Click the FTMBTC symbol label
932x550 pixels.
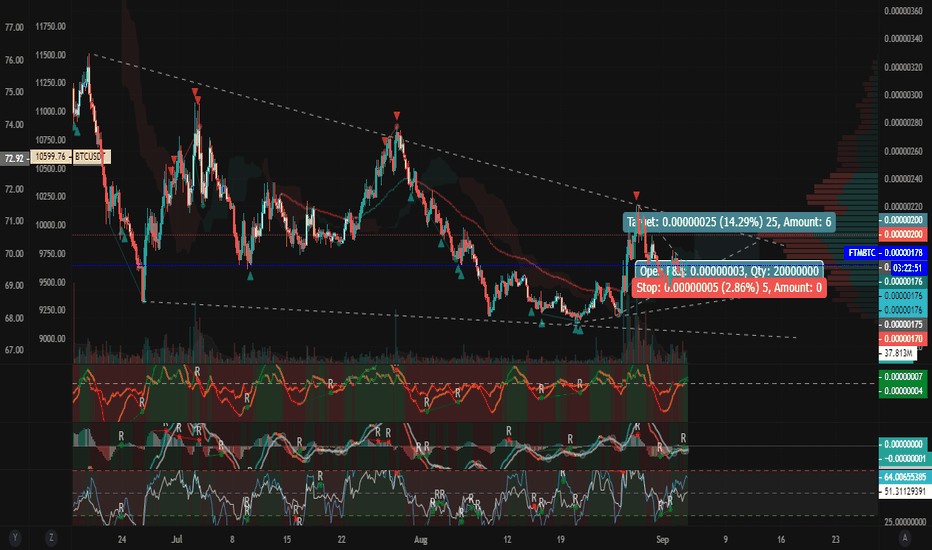861,253
